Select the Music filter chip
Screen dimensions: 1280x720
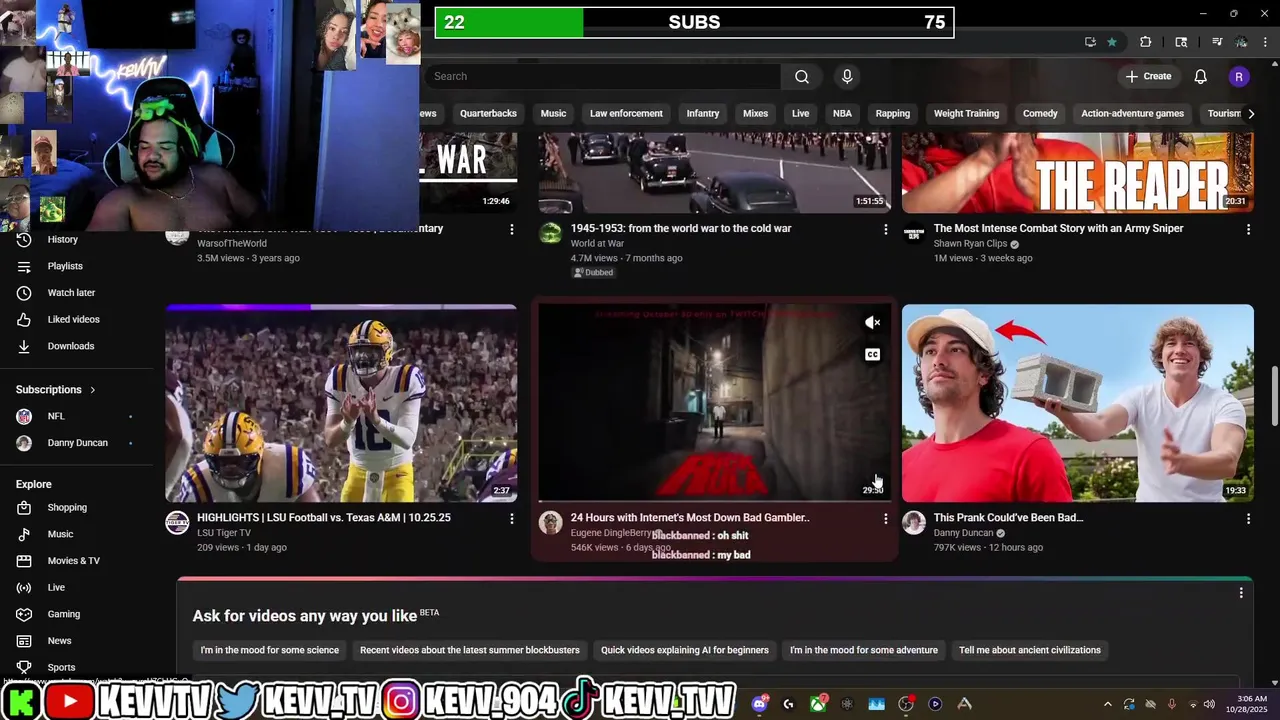point(553,113)
